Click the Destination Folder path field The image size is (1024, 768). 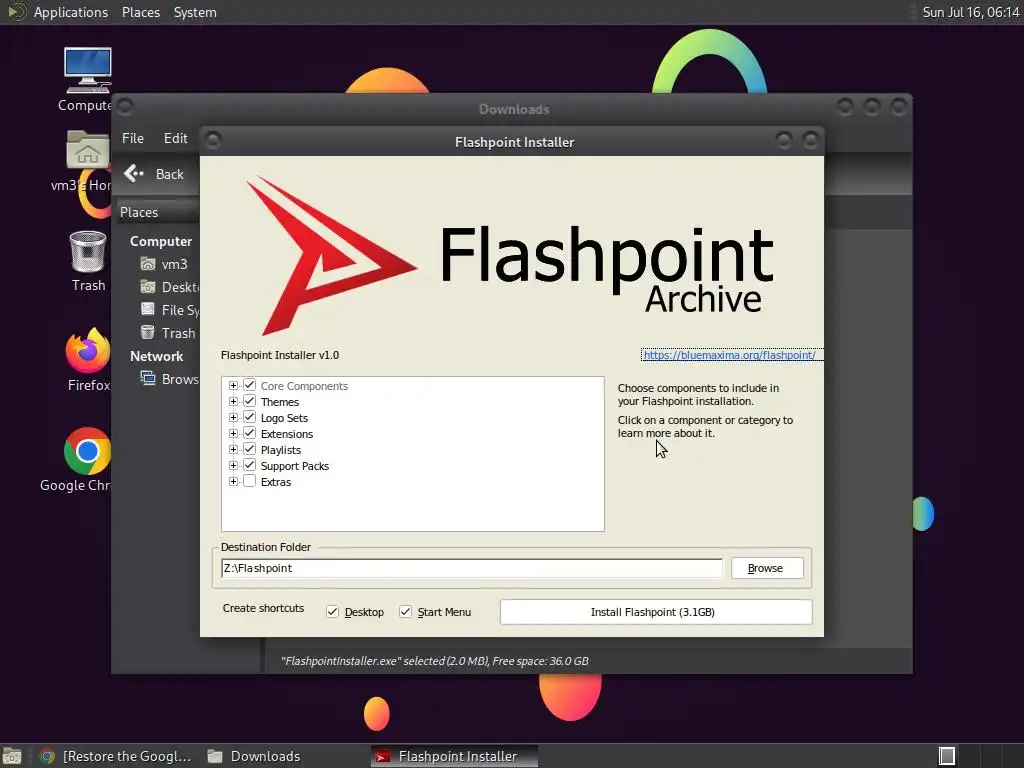coord(472,568)
